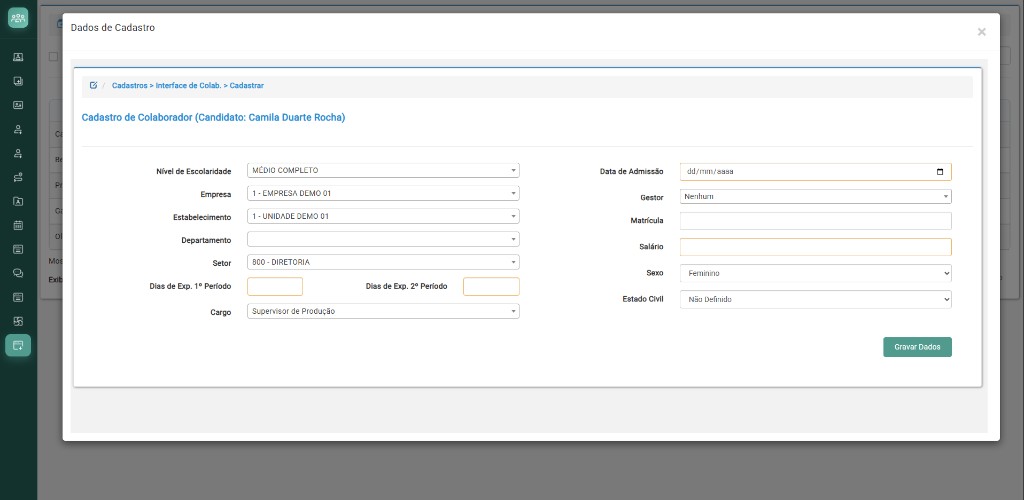The height and width of the screenshot is (500, 1024).
Task: Open calendar picker in Data de Admissão field
Action: coord(940,172)
